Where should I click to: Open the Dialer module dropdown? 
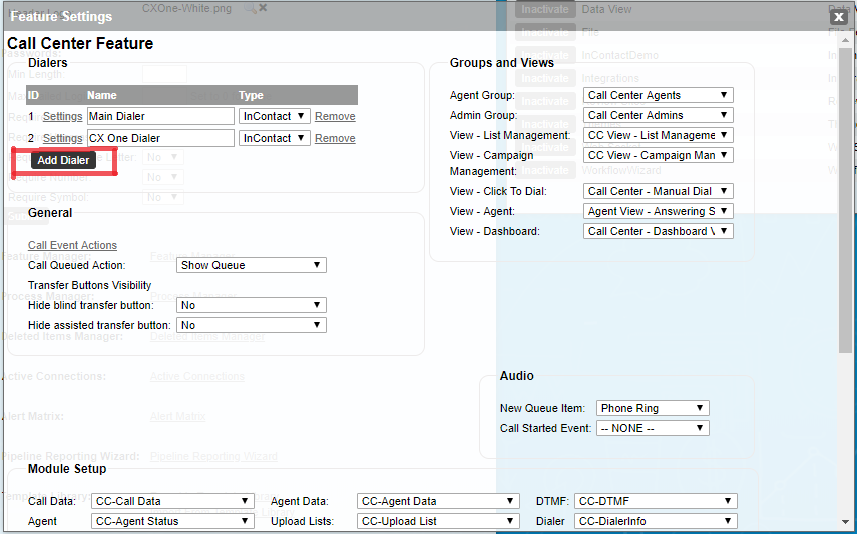click(655, 521)
